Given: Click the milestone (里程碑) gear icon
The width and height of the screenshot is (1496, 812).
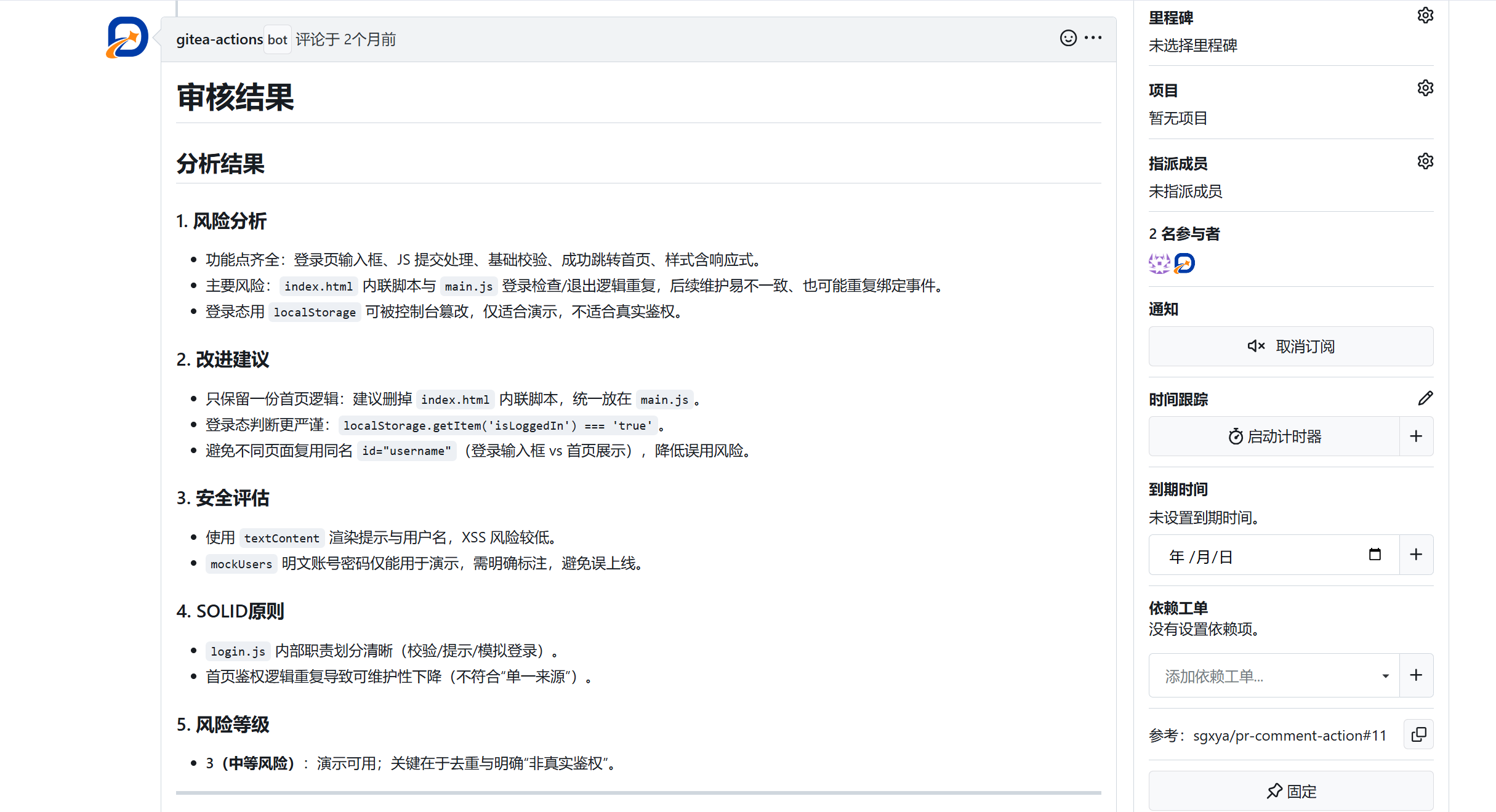Looking at the screenshot, I should tap(1425, 15).
